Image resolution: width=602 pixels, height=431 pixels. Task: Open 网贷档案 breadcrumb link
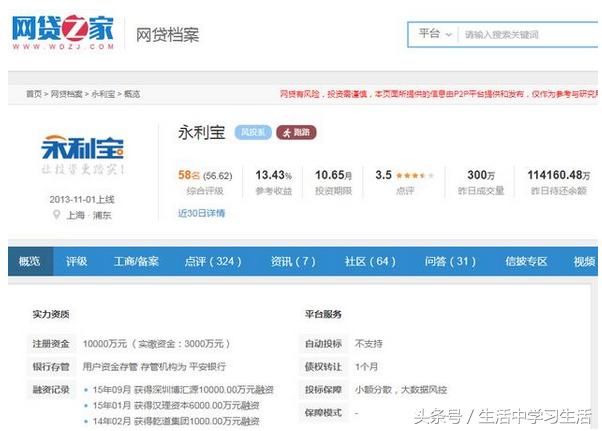tap(66, 94)
